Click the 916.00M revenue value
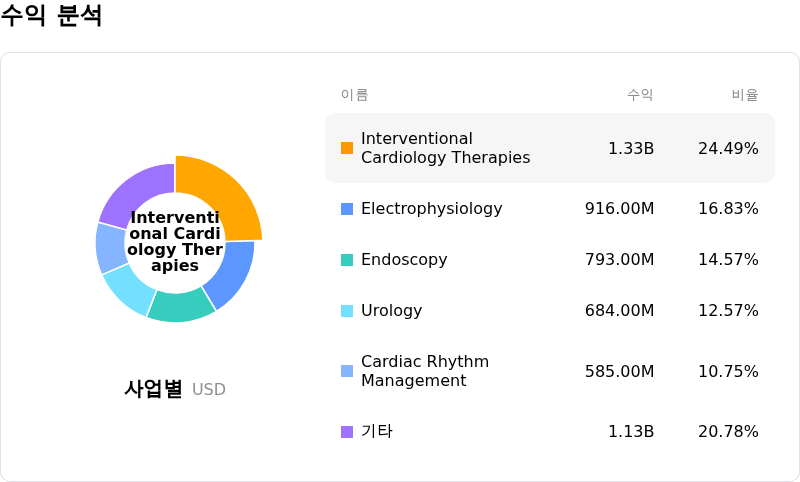Screen dimensions: 800x482 pyautogui.click(x=619, y=209)
